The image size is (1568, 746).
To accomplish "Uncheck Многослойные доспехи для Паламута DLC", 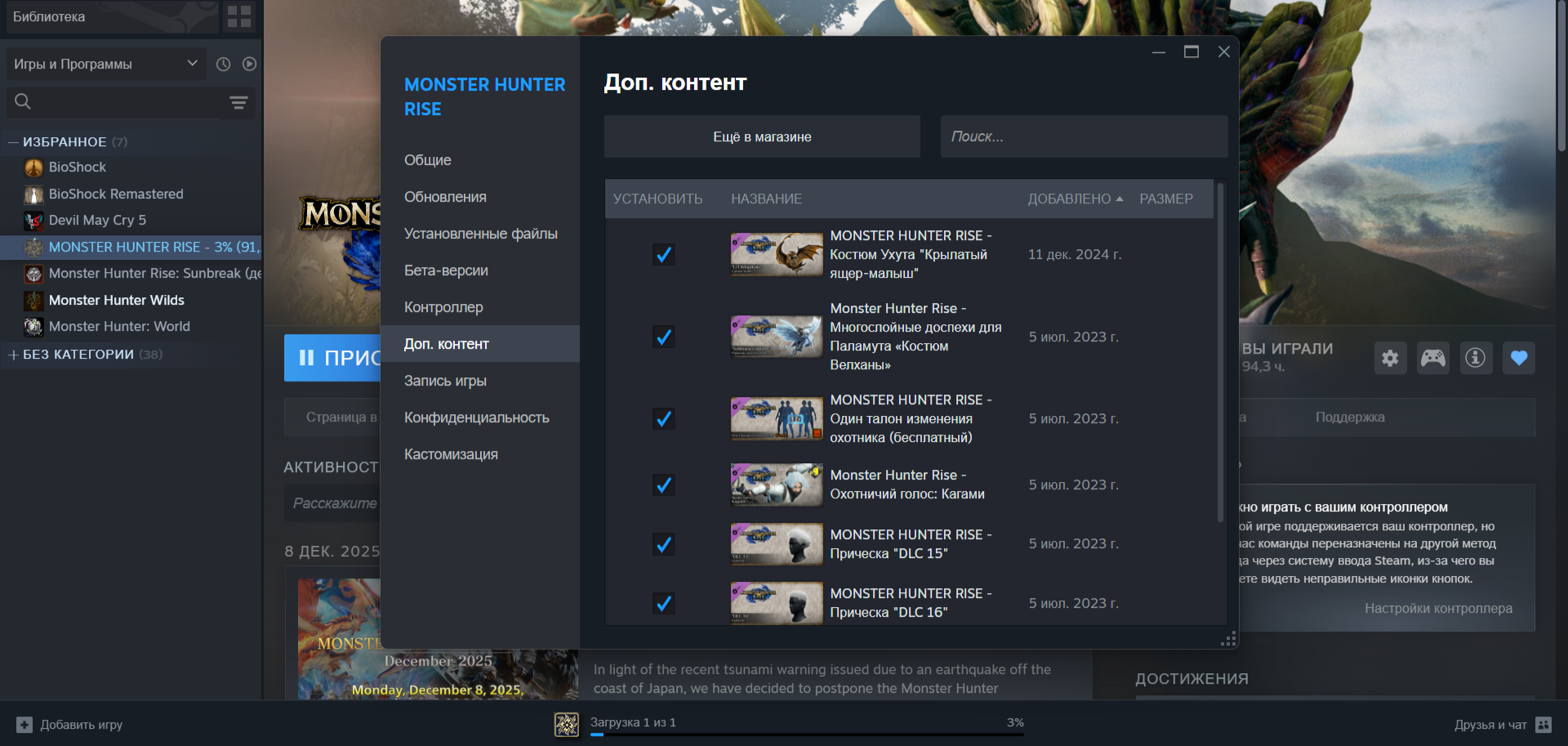I will click(664, 337).
